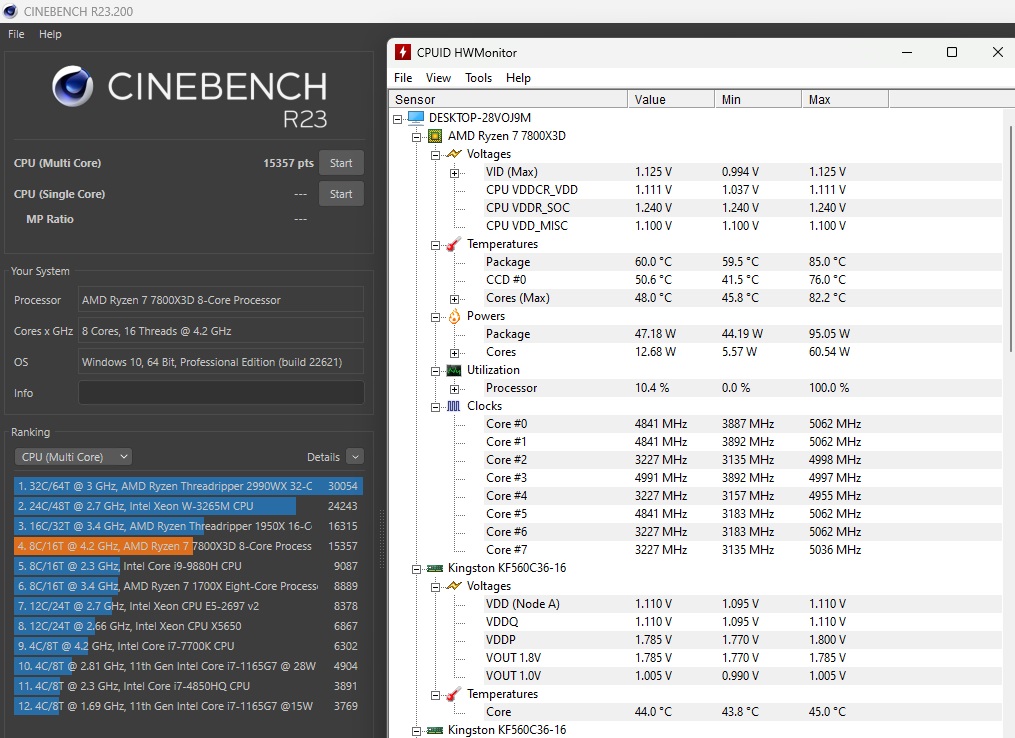Click the Cinebench logo sphere icon
This screenshot has height=738, width=1015.
click(72, 86)
